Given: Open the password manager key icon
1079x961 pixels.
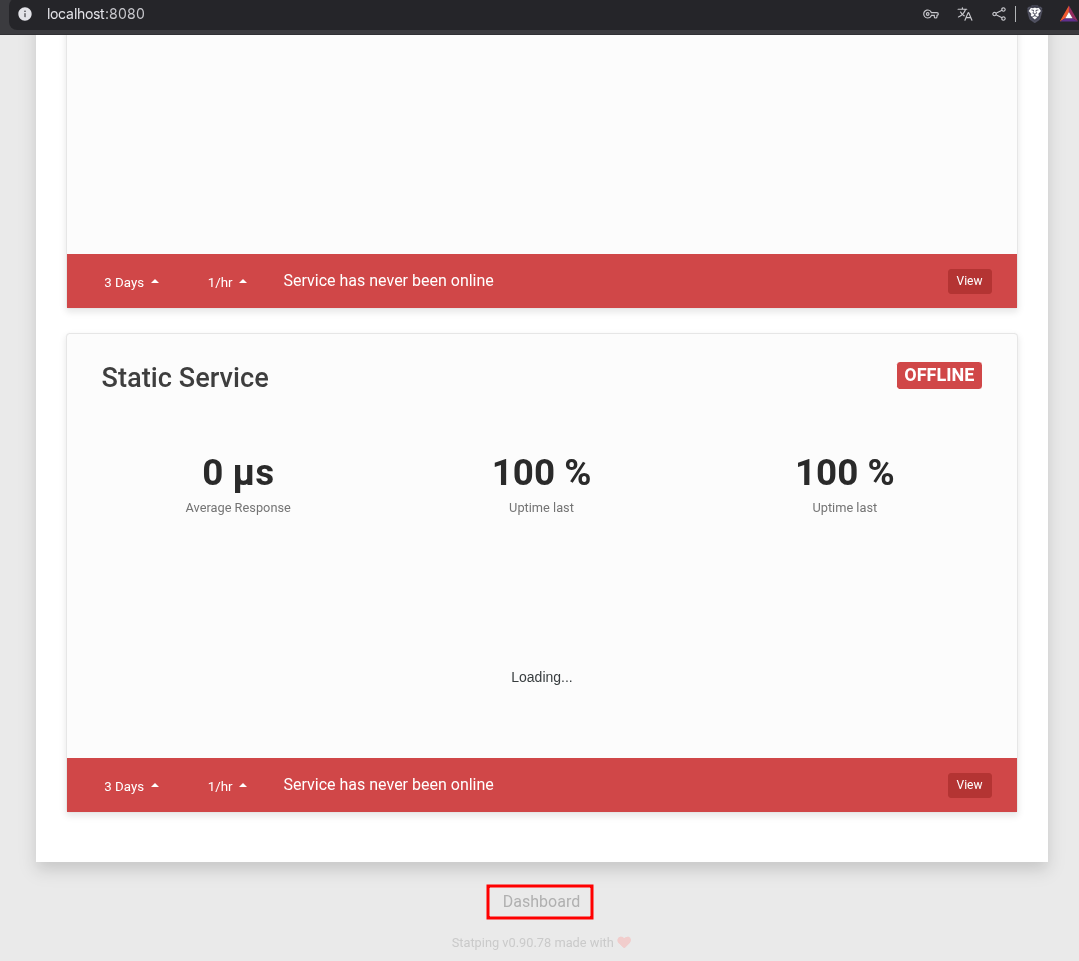Looking at the screenshot, I should pos(930,14).
